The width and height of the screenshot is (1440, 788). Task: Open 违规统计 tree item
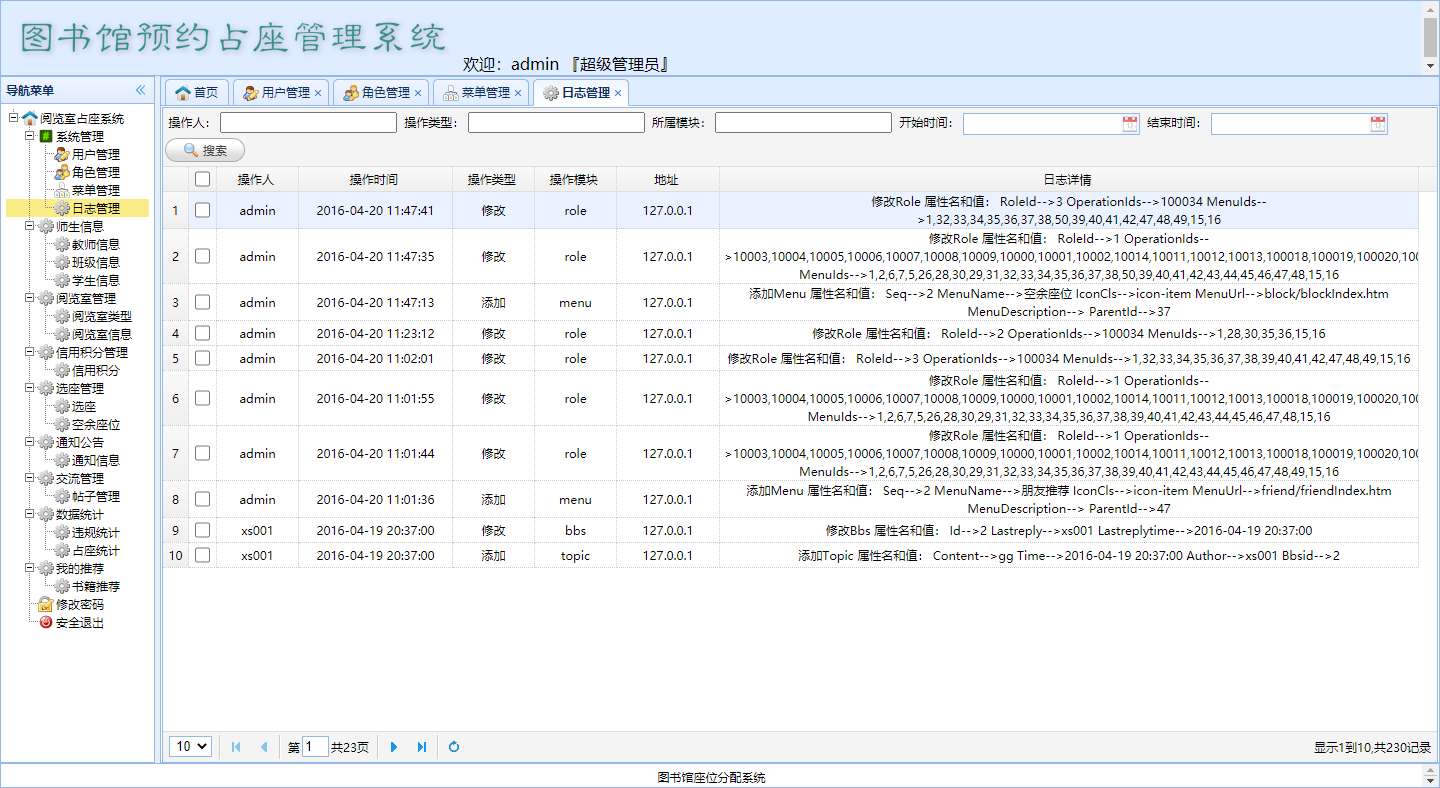(x=95, y=533)
